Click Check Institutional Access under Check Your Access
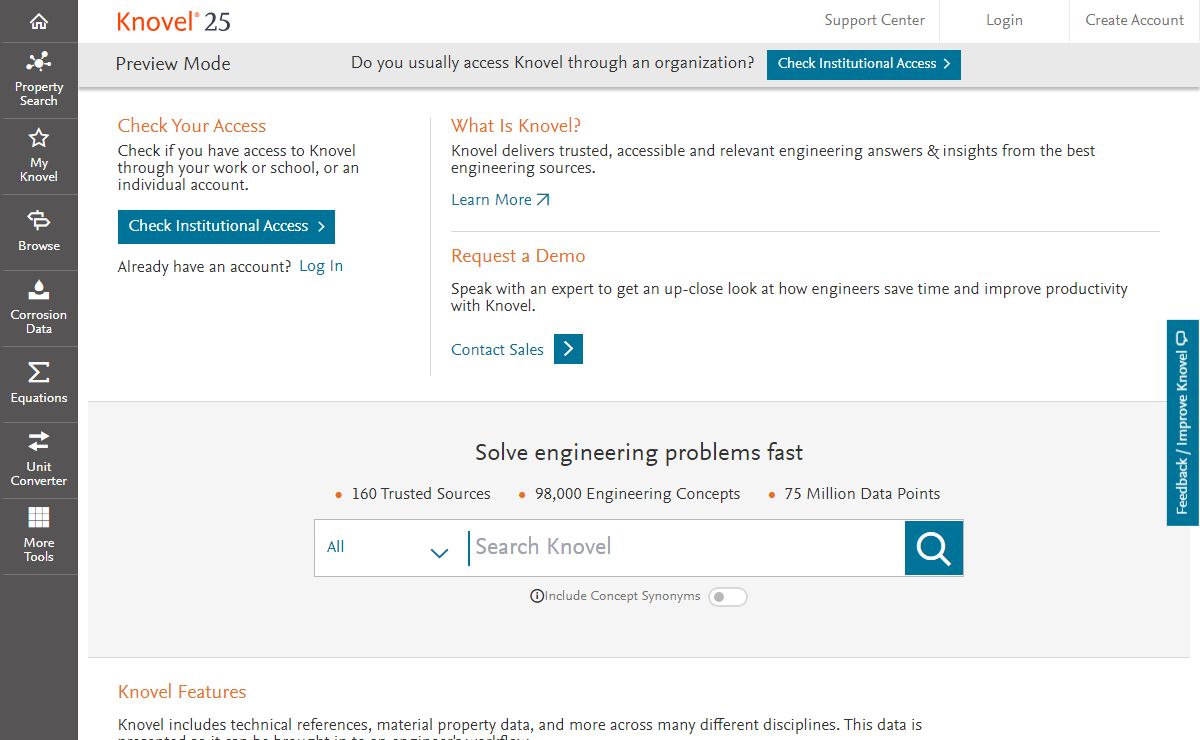Image resolution: width=1200 pixels, height=740 pixels. coord(226,227)
